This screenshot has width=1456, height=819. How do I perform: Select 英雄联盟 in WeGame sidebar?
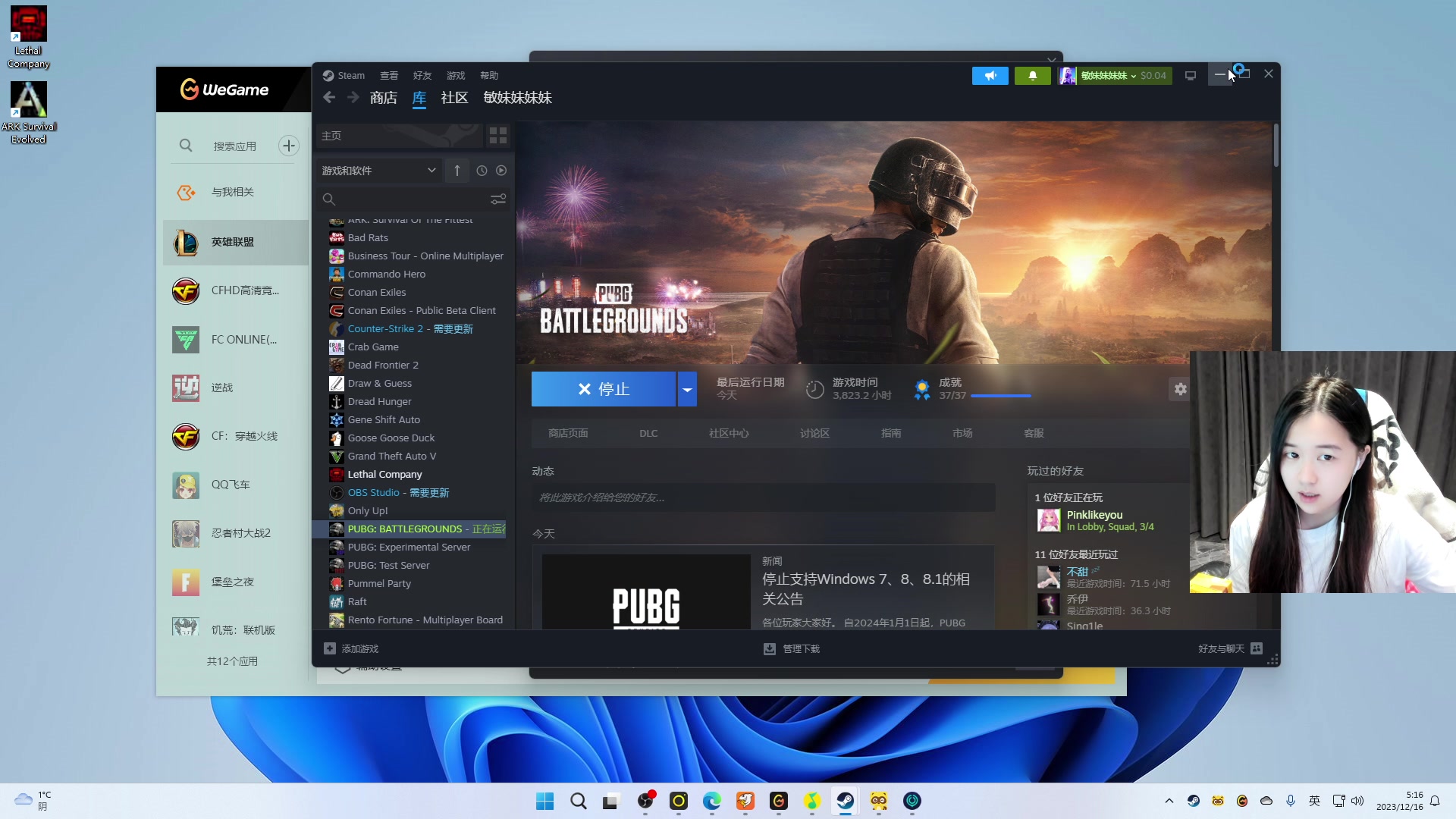click(x=236, y=243)
